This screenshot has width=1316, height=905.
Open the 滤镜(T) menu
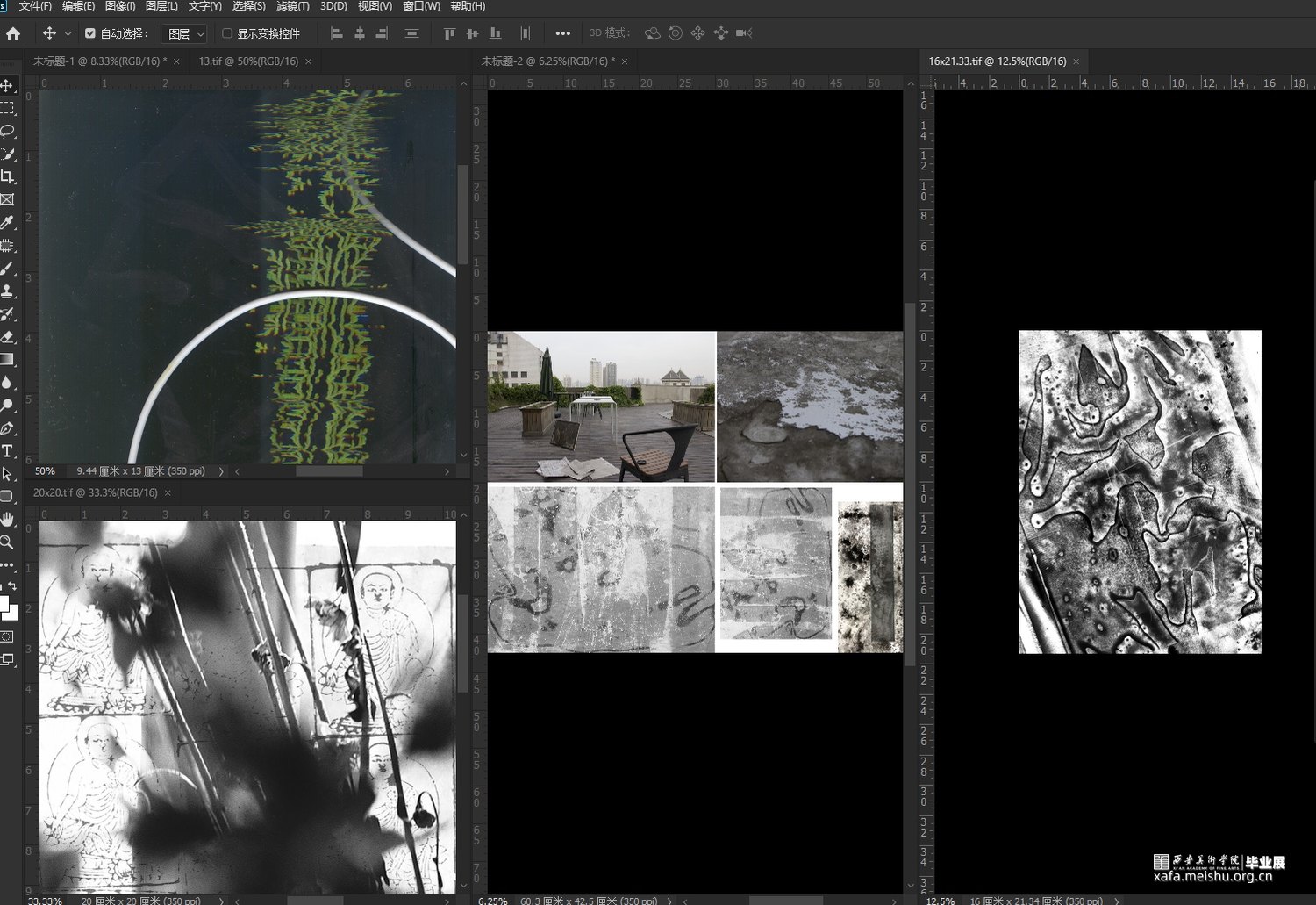coord(292,6)
